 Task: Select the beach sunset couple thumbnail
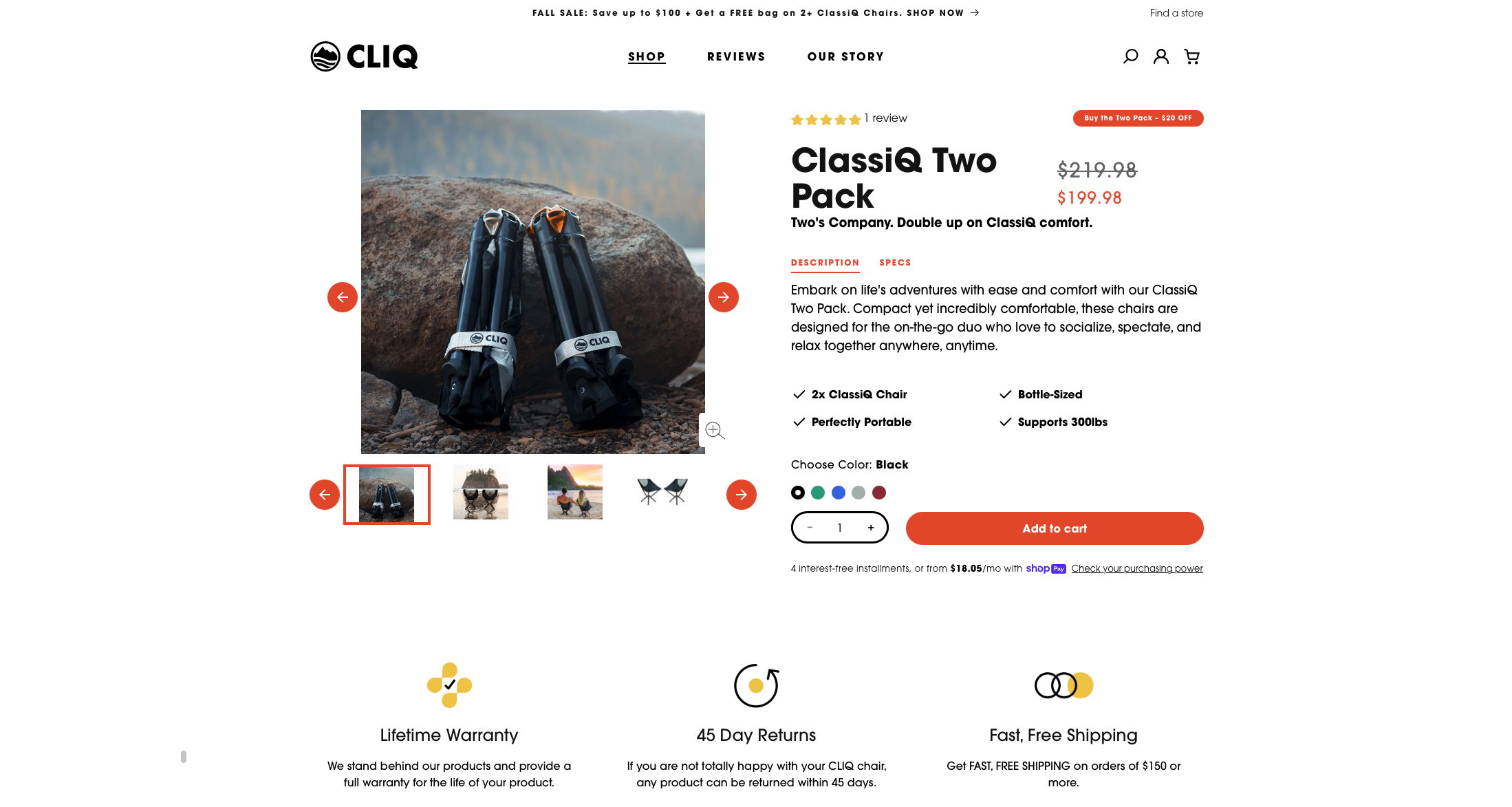coord(575,492)
